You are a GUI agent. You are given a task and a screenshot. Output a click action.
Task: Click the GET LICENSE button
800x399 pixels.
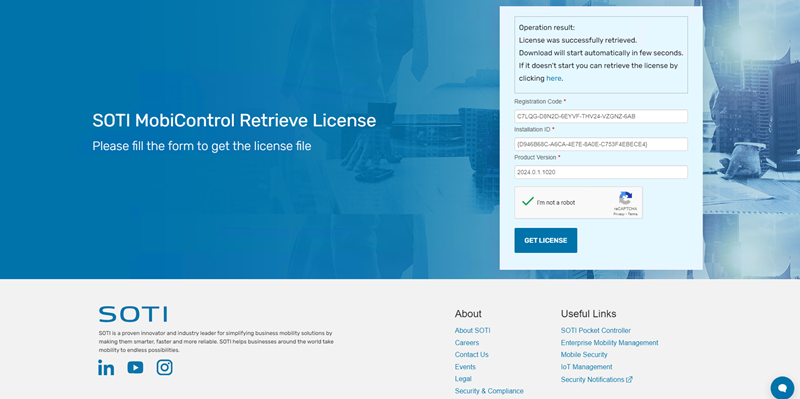tap(545, 240)
